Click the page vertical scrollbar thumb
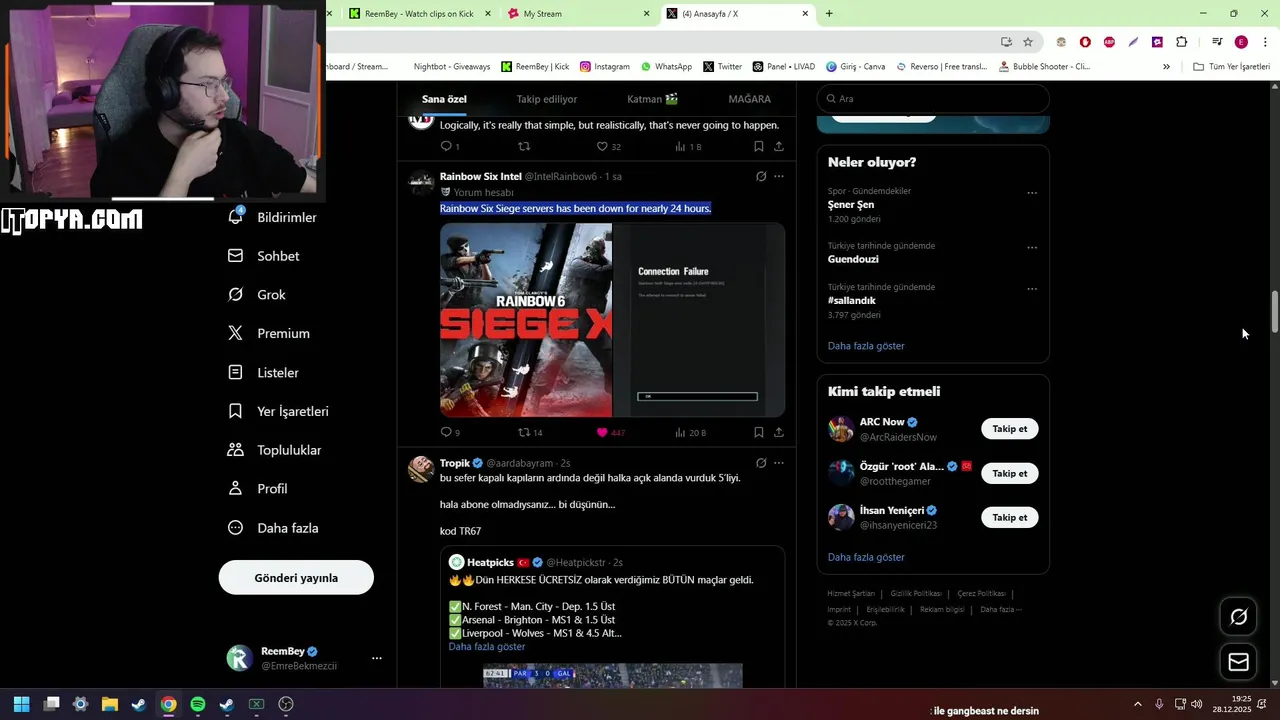Image resolution: width=1280 pixels, height=720 pixels. click(1275, 313)
